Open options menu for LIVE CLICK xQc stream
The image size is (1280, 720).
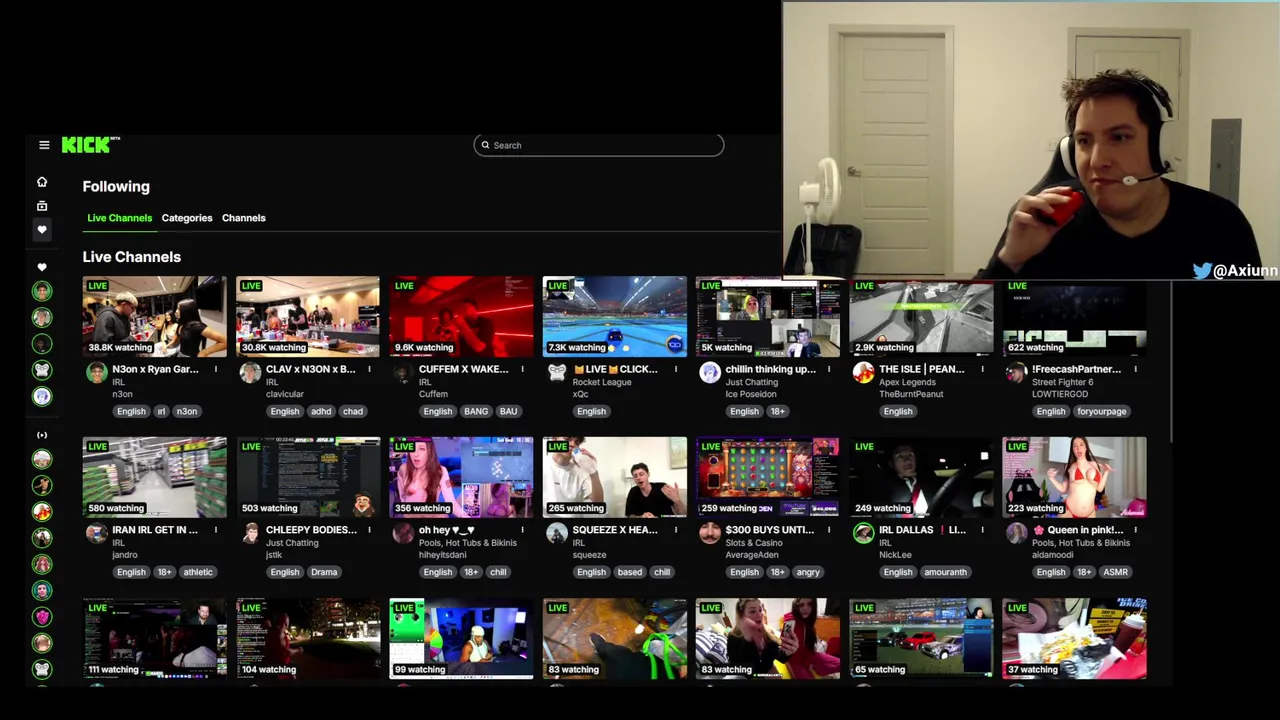[x=675, y=369]
